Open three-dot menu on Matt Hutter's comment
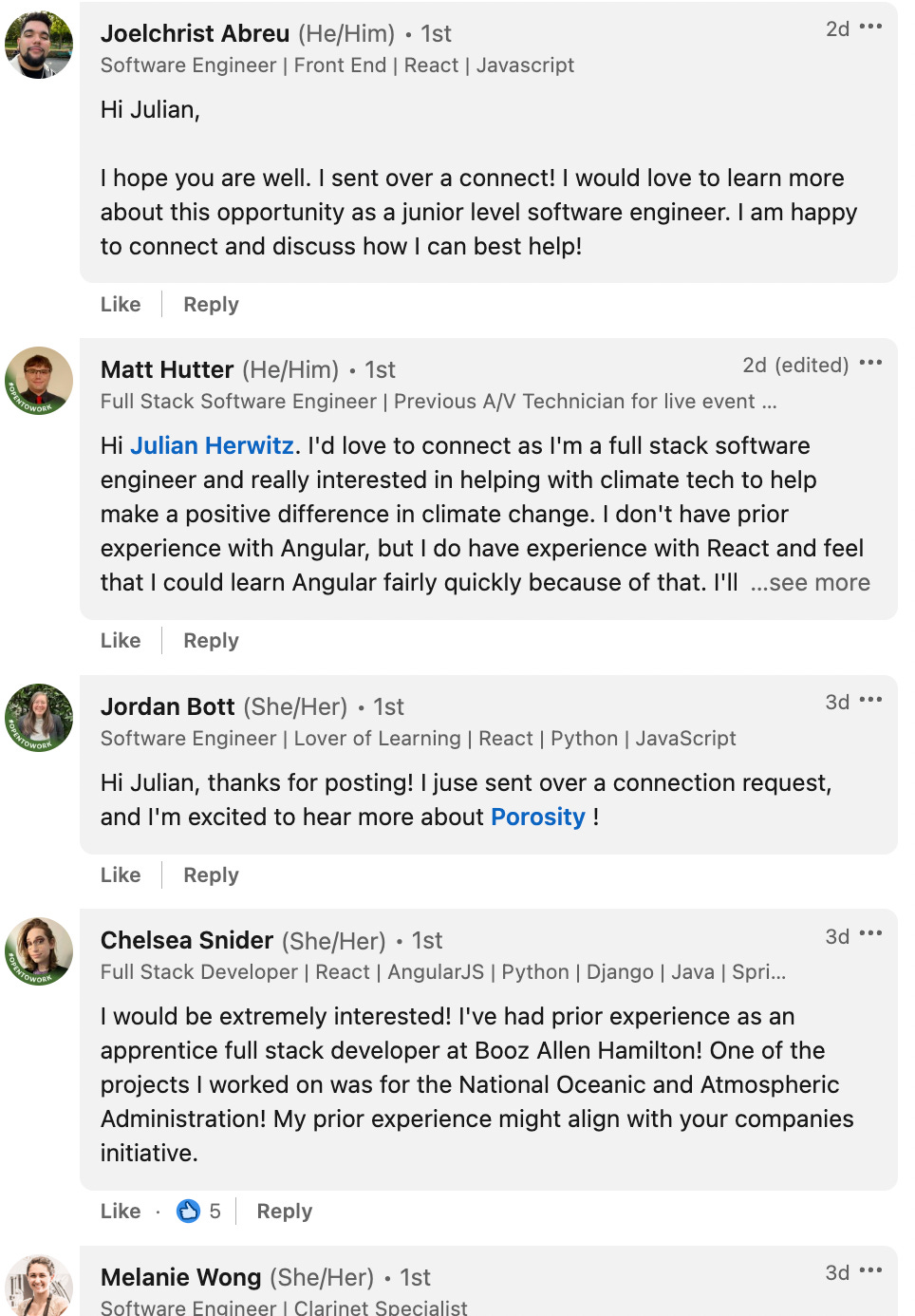Viewport: 915px width, 1316px height. coord(870,364)
